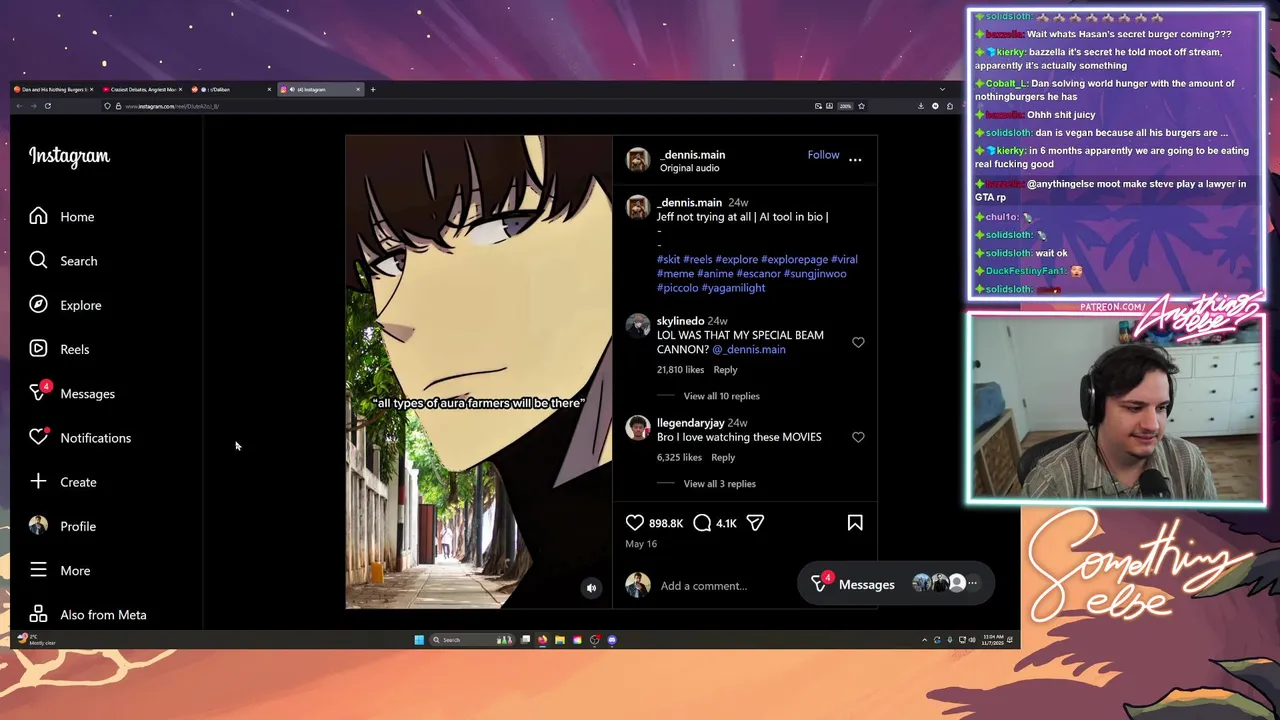Toggle the reel's sound speaker icon
This screenshot has width=1280, height=720.
coord(591,588)
